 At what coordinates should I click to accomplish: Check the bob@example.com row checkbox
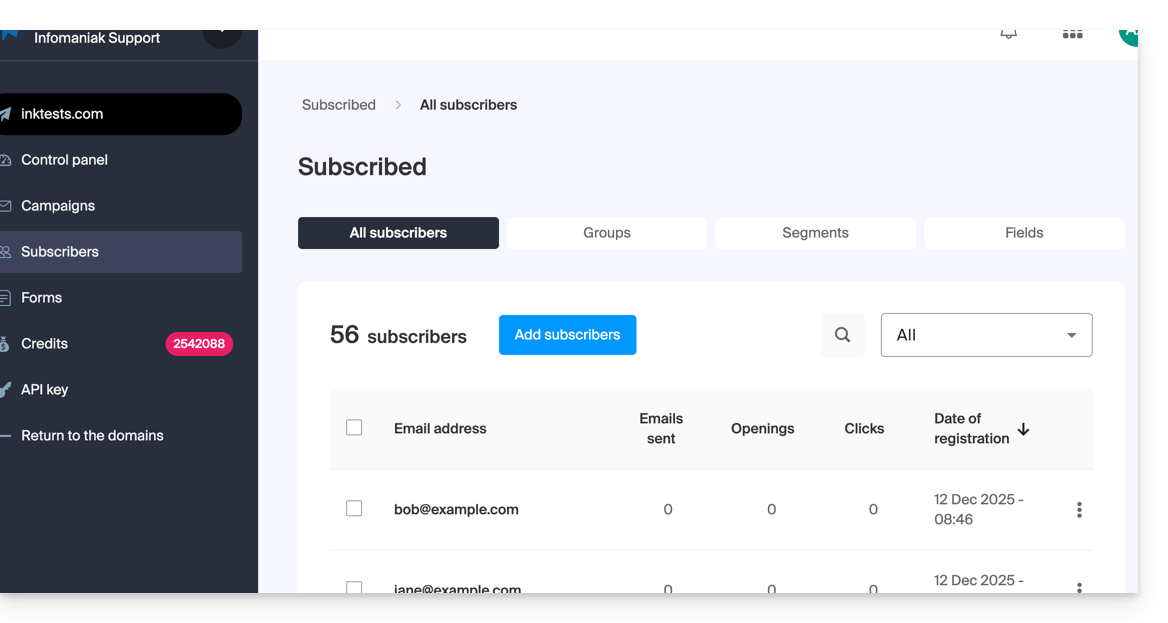coord(354,509)
